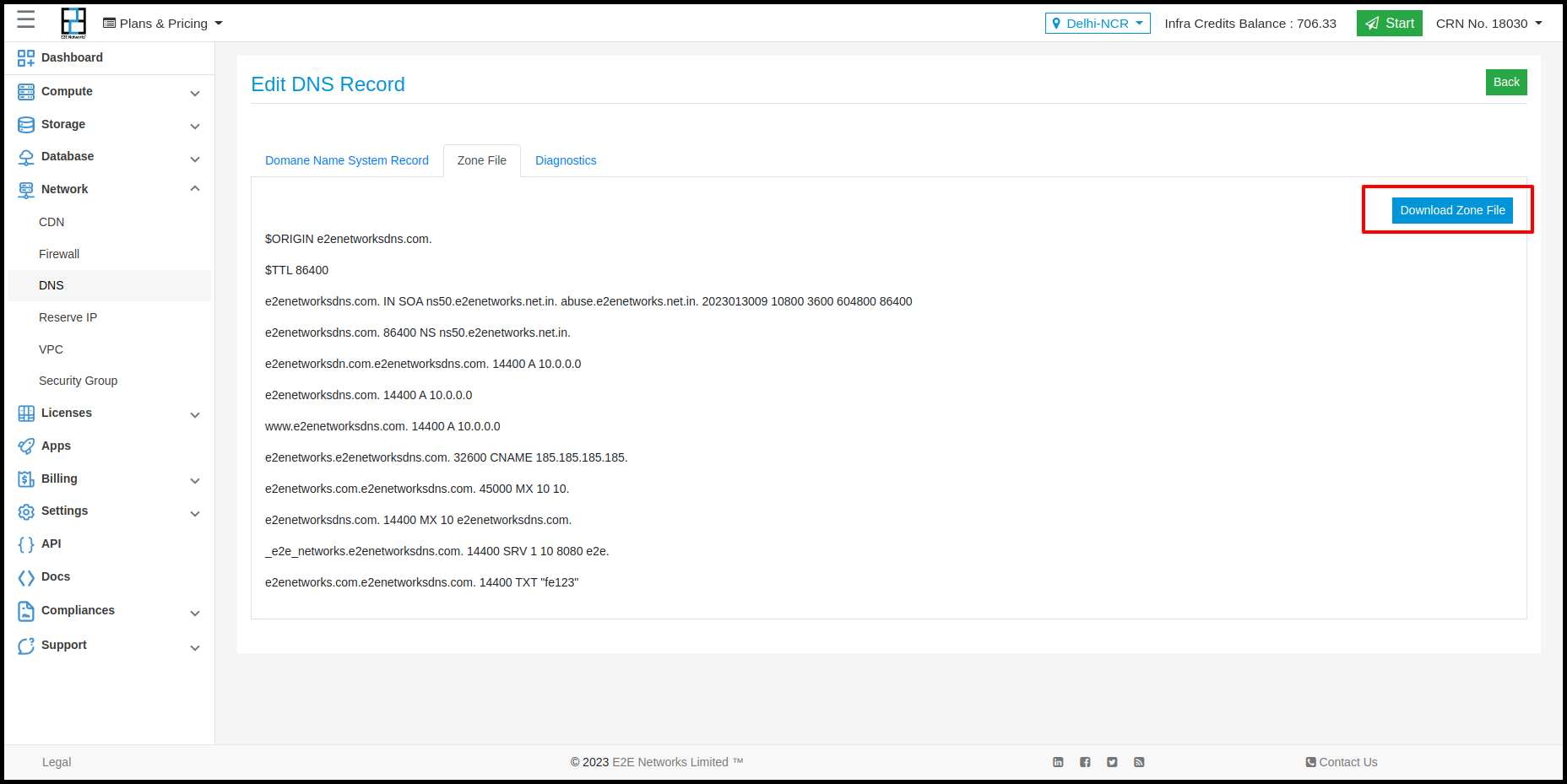This screenshot has width=1567, height=784.
Task: Click the SOA record line
Action: point(588,301)
